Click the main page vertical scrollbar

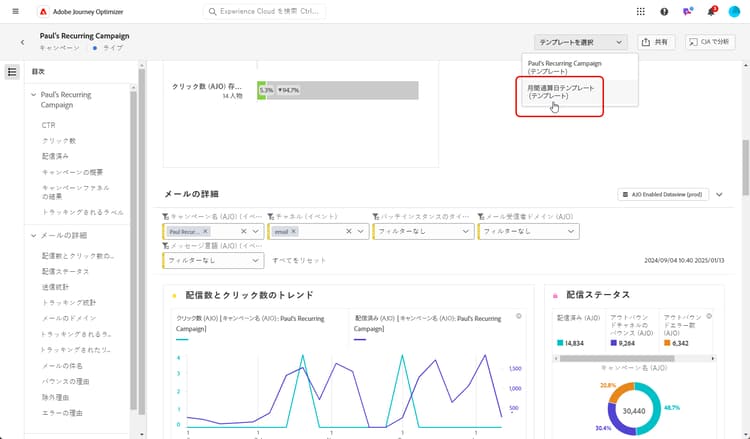click(x=746, y=167)
